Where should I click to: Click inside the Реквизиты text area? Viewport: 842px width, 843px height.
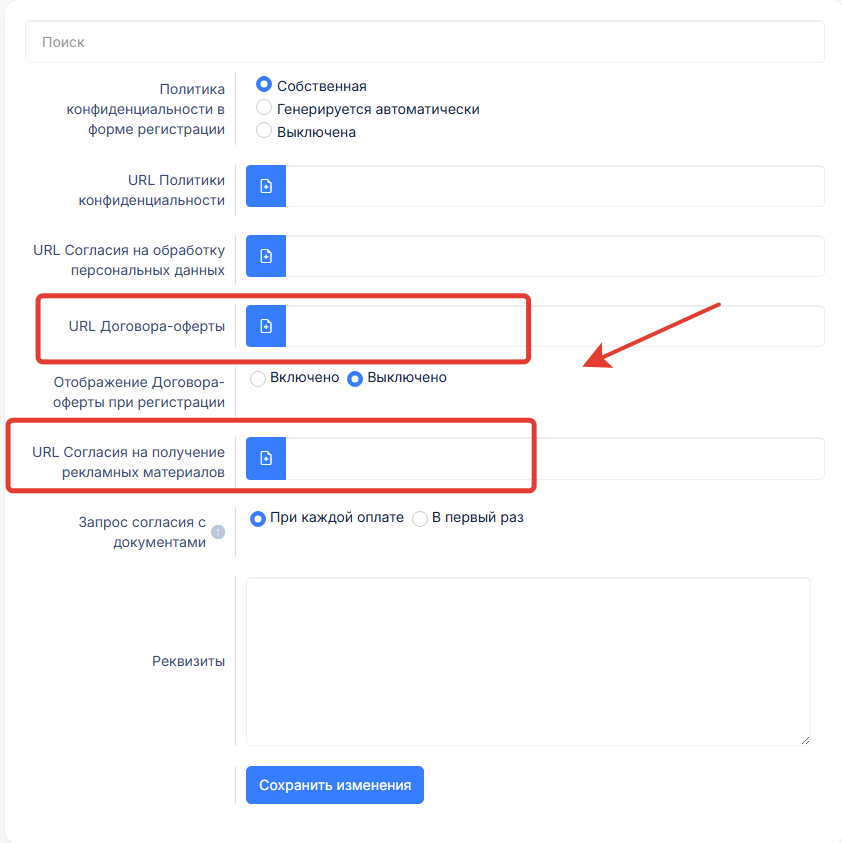[x=528, y=660]
